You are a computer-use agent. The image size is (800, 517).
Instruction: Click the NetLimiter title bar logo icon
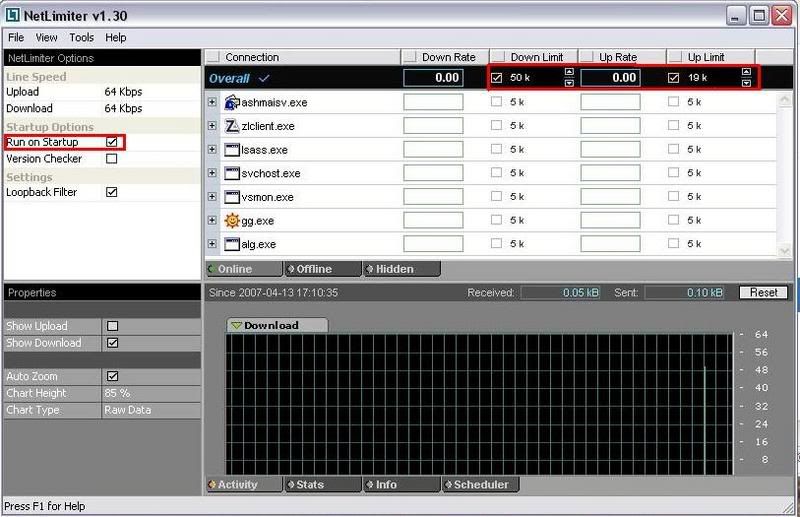coord(12,15)
